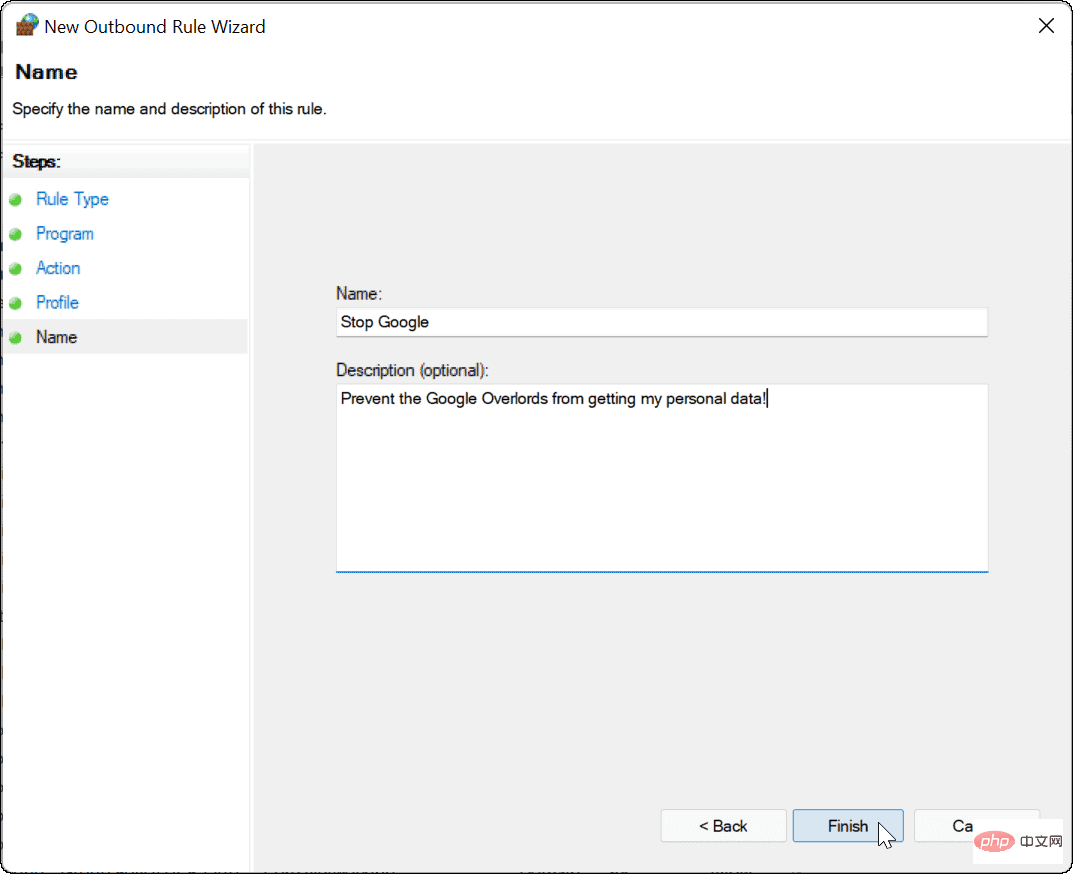This screenshot has width=1073, height=874.
Task: Click the bold 'Name' page heading
Action: (x=47, y=72)
